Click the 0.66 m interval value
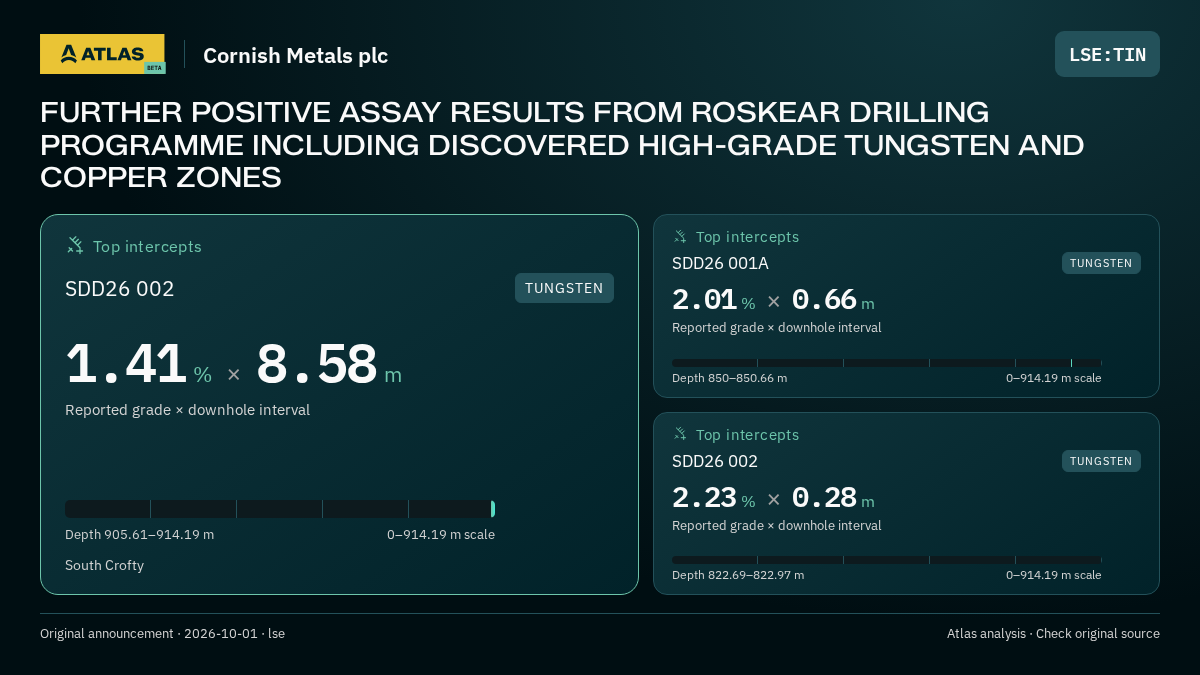Screen dimensions: 1200x675 pyautogui.click(x=833, y=300)
